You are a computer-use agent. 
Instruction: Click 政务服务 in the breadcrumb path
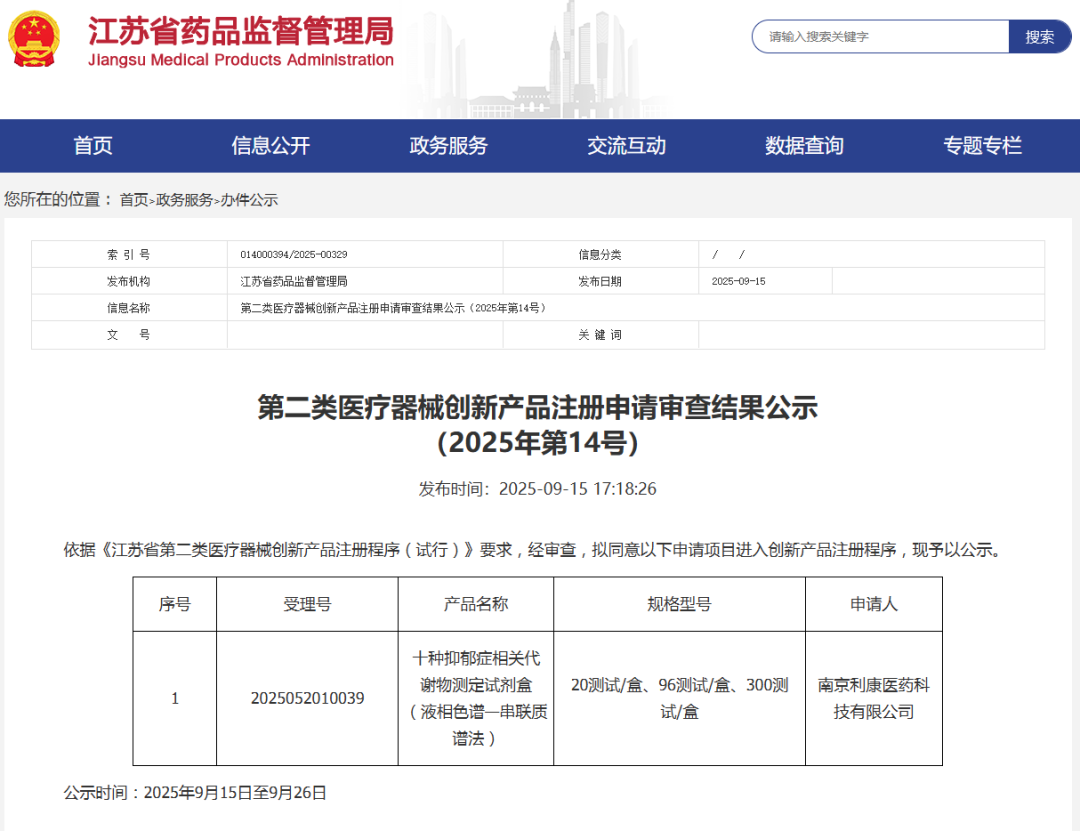(x=184, y=200)
